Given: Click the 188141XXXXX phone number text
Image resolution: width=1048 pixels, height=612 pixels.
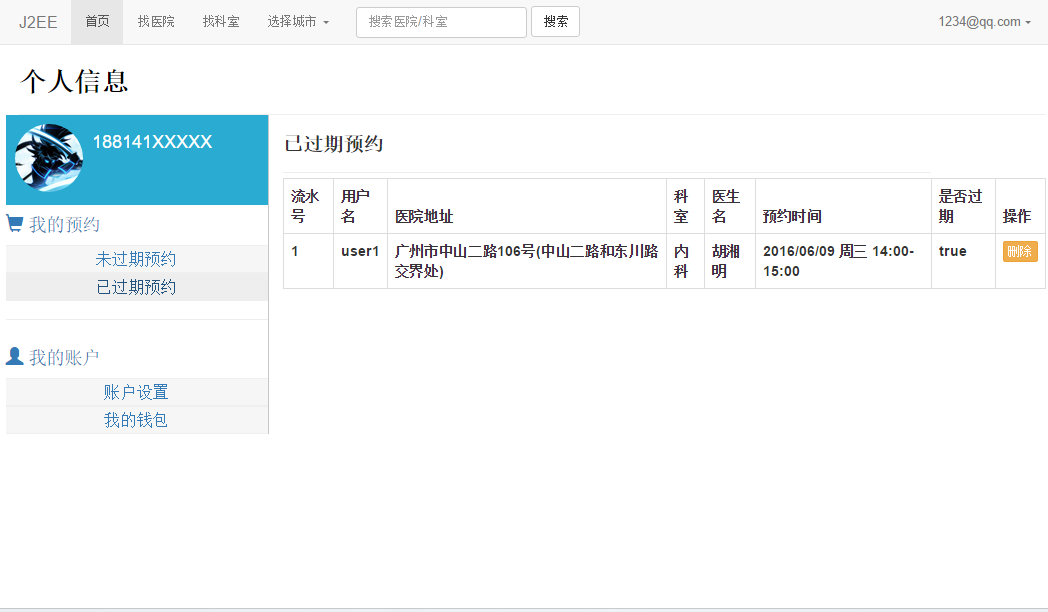Looking at the screenshot, I should coord(152,142).
